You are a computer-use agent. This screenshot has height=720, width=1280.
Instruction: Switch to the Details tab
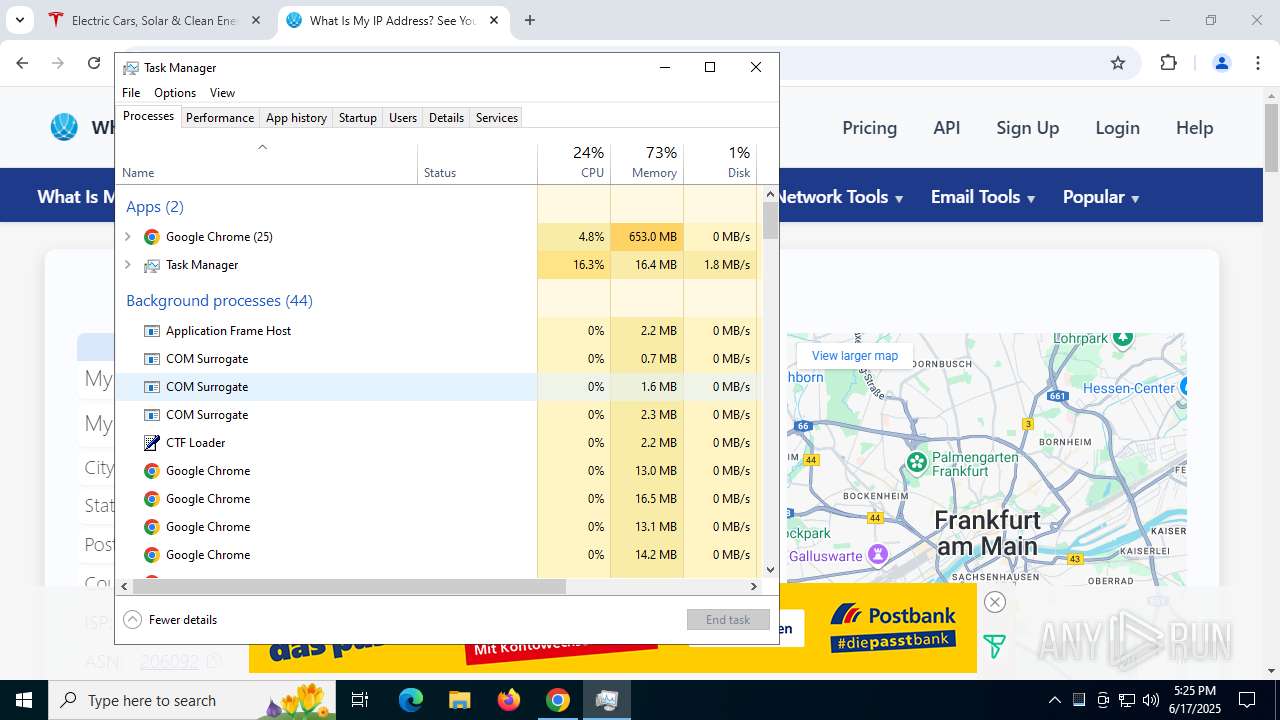point(446,118)
